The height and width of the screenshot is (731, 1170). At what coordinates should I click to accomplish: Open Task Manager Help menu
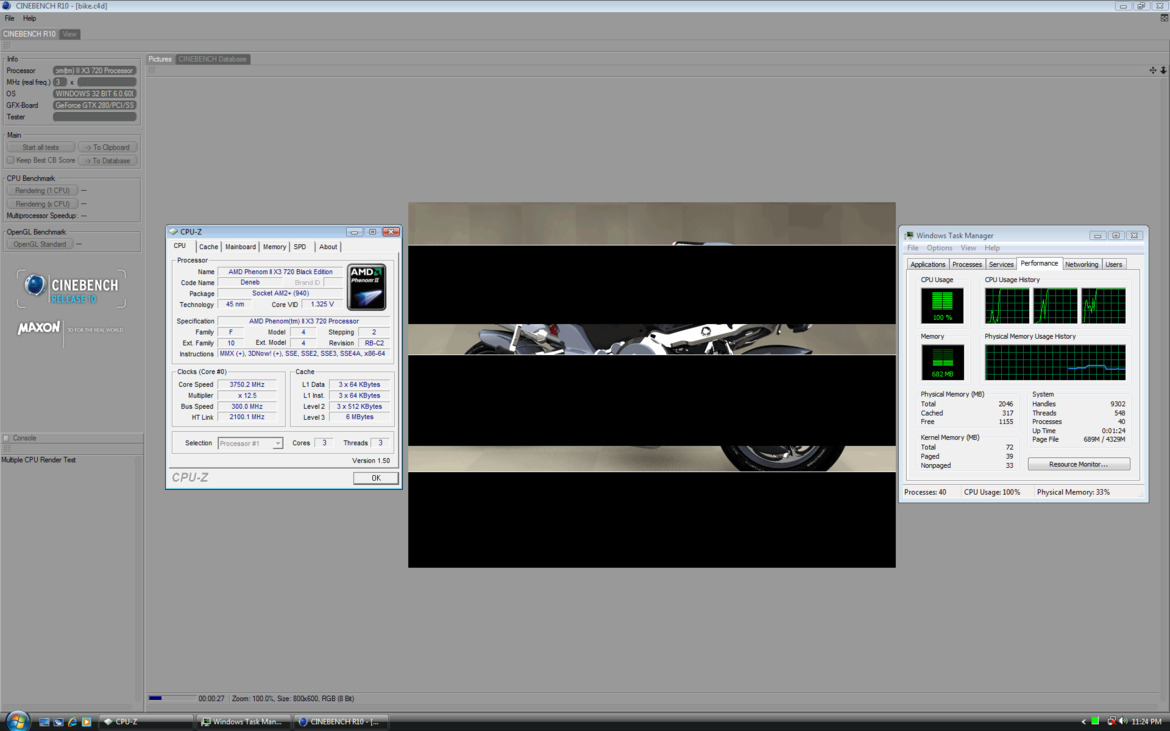pyautogui.click(x=992, y=248)
